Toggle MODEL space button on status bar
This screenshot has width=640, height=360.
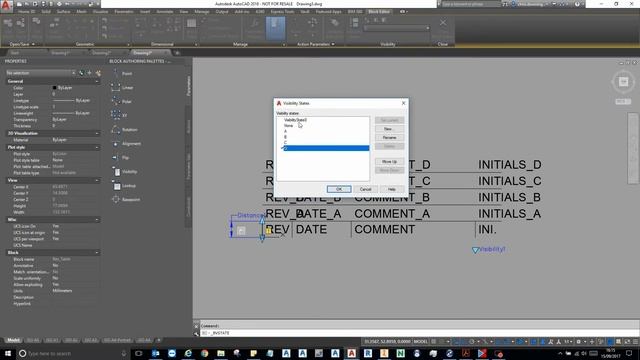420,342
